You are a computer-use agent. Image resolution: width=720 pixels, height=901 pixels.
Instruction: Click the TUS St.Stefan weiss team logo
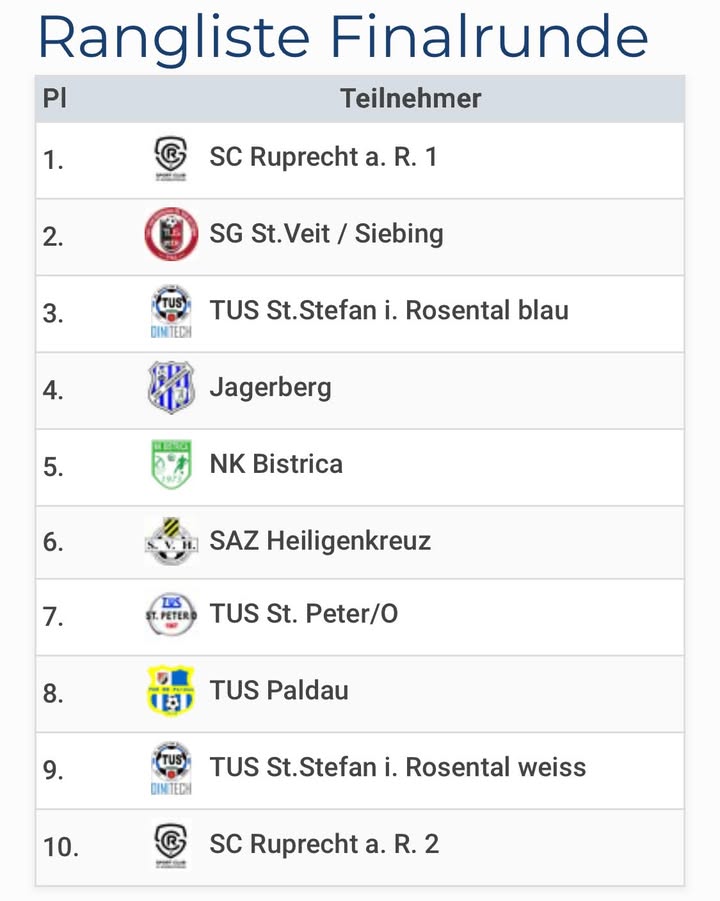(x=170, y=768)
